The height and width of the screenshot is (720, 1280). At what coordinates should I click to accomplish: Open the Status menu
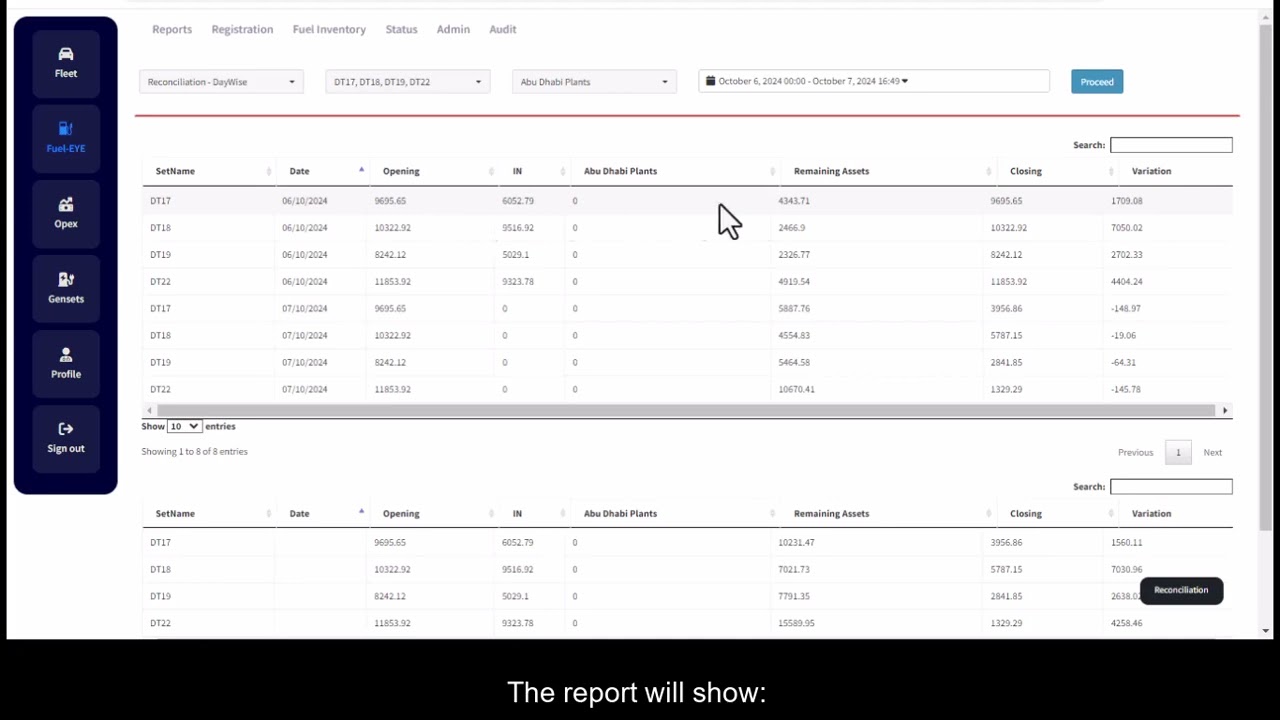coord(401,29)
